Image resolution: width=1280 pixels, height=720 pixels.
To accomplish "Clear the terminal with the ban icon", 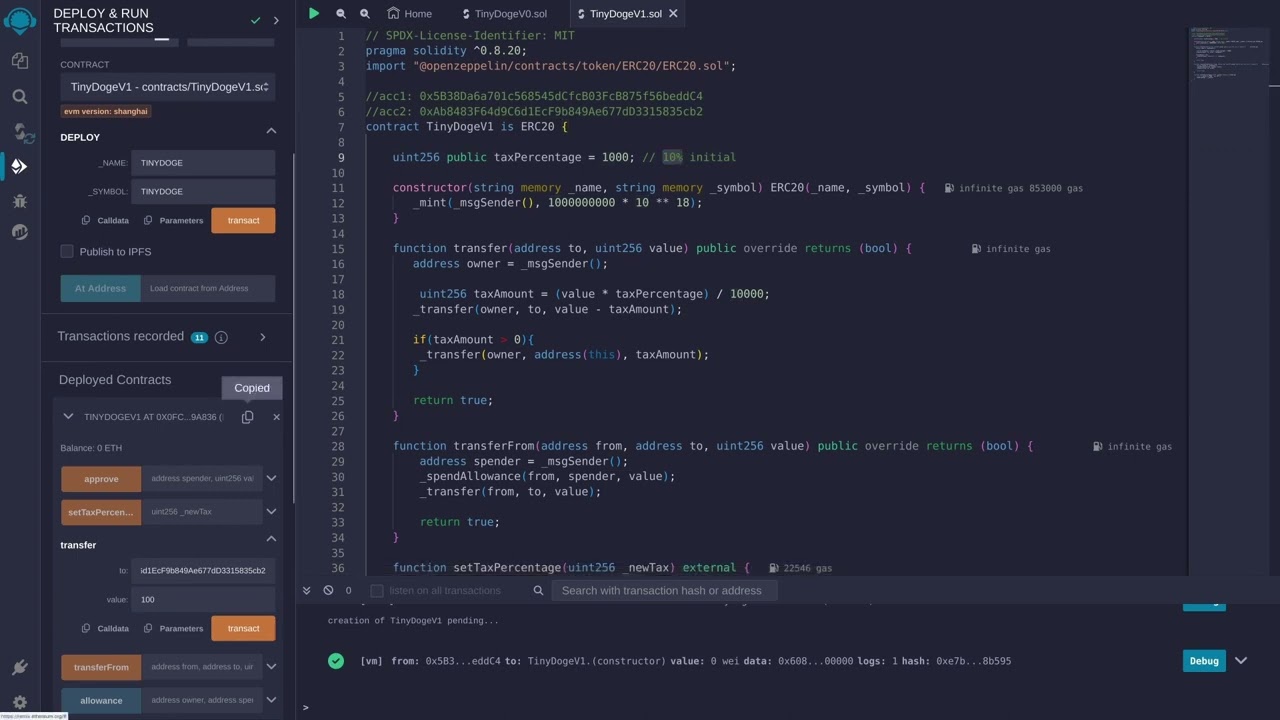I will click(x=328, y=590).
